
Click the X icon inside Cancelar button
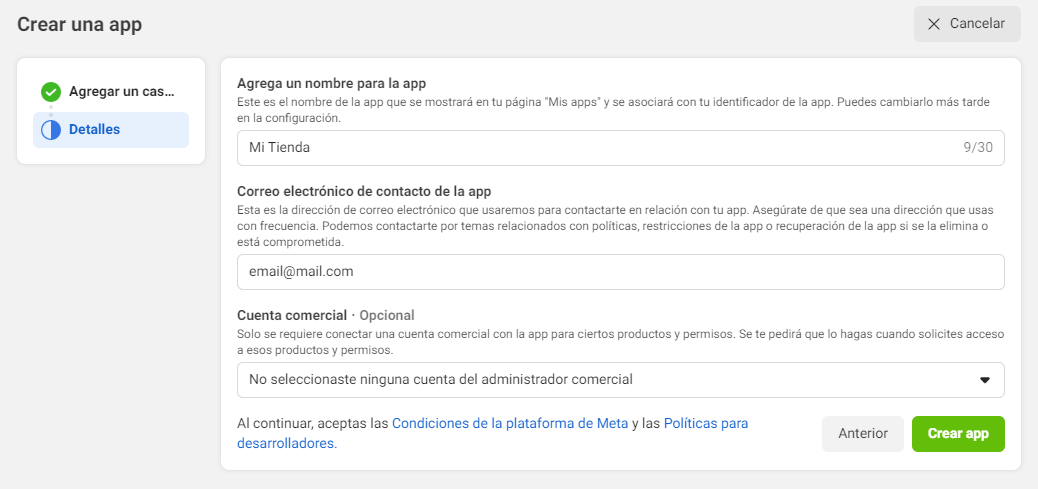pos(934,24)
